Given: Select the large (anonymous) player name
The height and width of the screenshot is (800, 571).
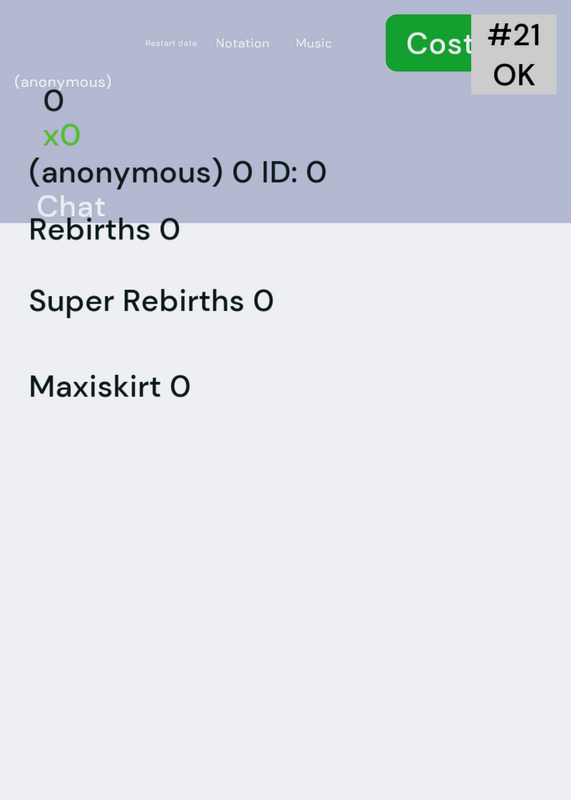Looking at the screenshot, I should [126, 172].
